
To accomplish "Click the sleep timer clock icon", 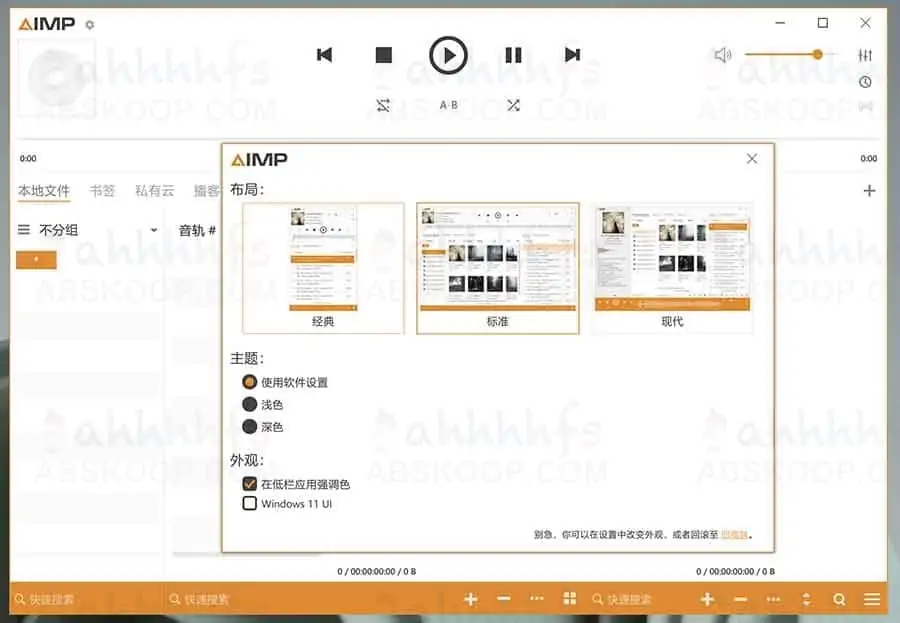I will point(865,82).
